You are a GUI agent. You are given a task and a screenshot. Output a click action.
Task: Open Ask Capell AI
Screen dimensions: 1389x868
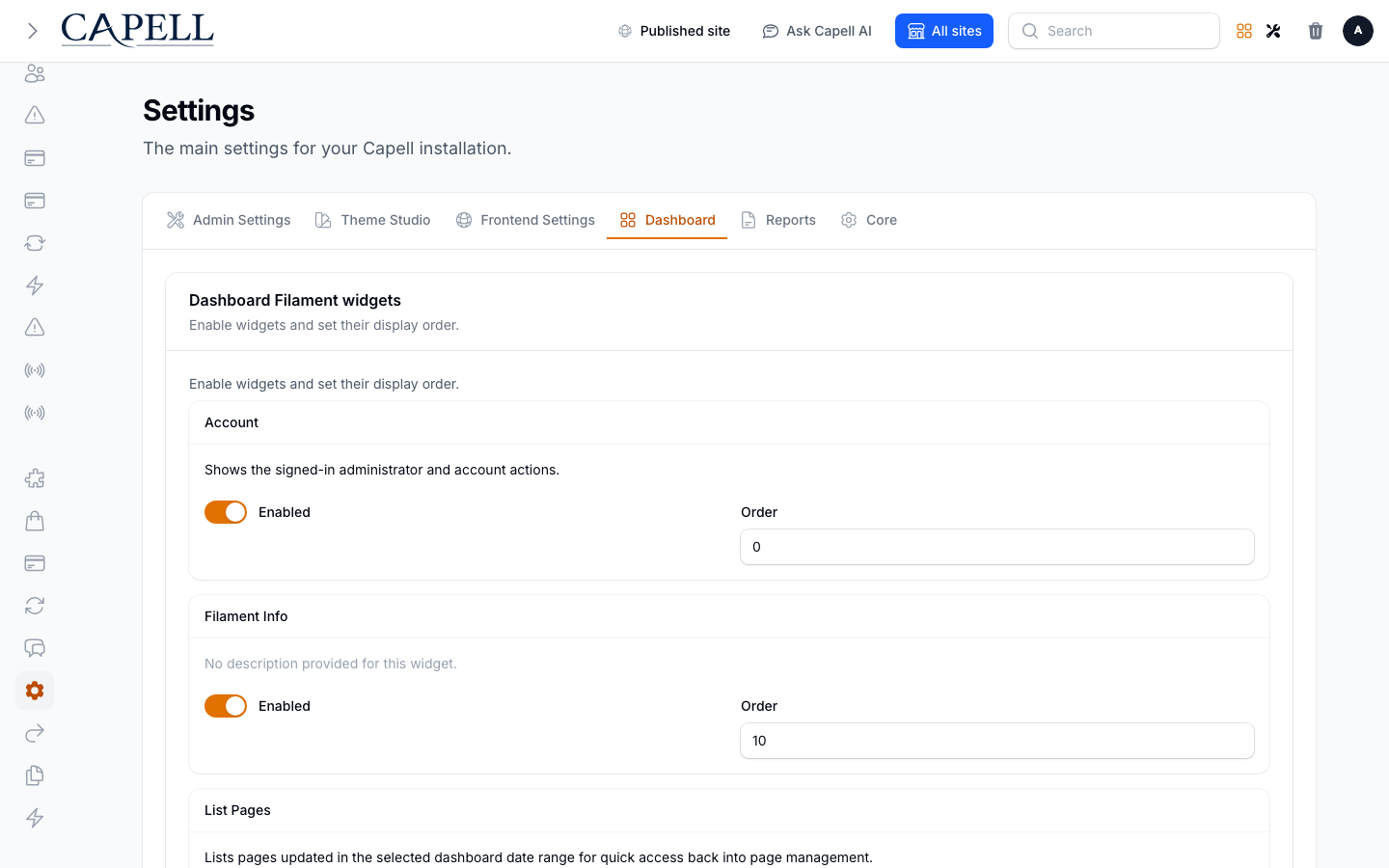click(817, 31)
